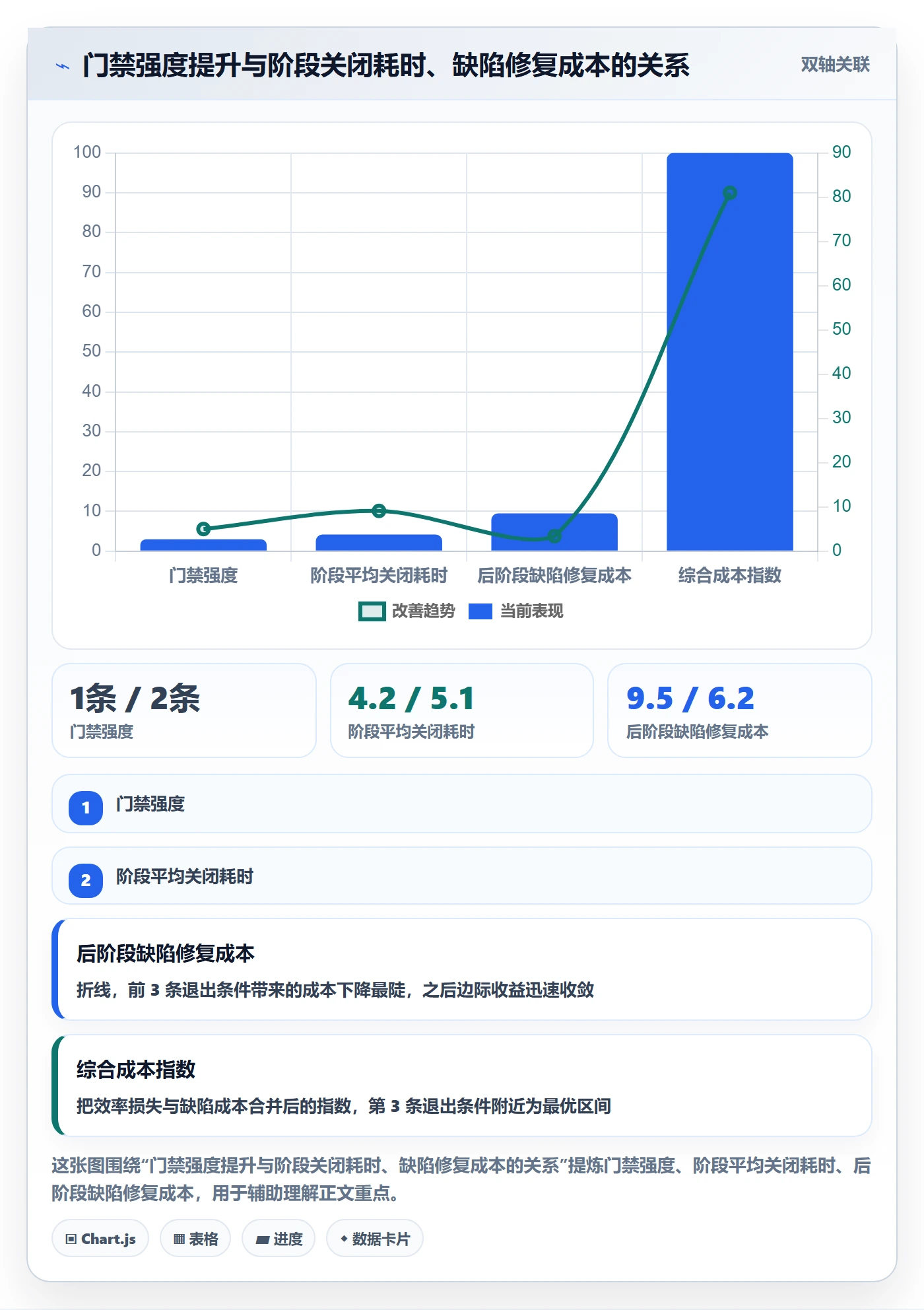The height and width of the screenshot is (1310, 924).
Task: Click the 100 tick on the left axis
Action: 87,152
